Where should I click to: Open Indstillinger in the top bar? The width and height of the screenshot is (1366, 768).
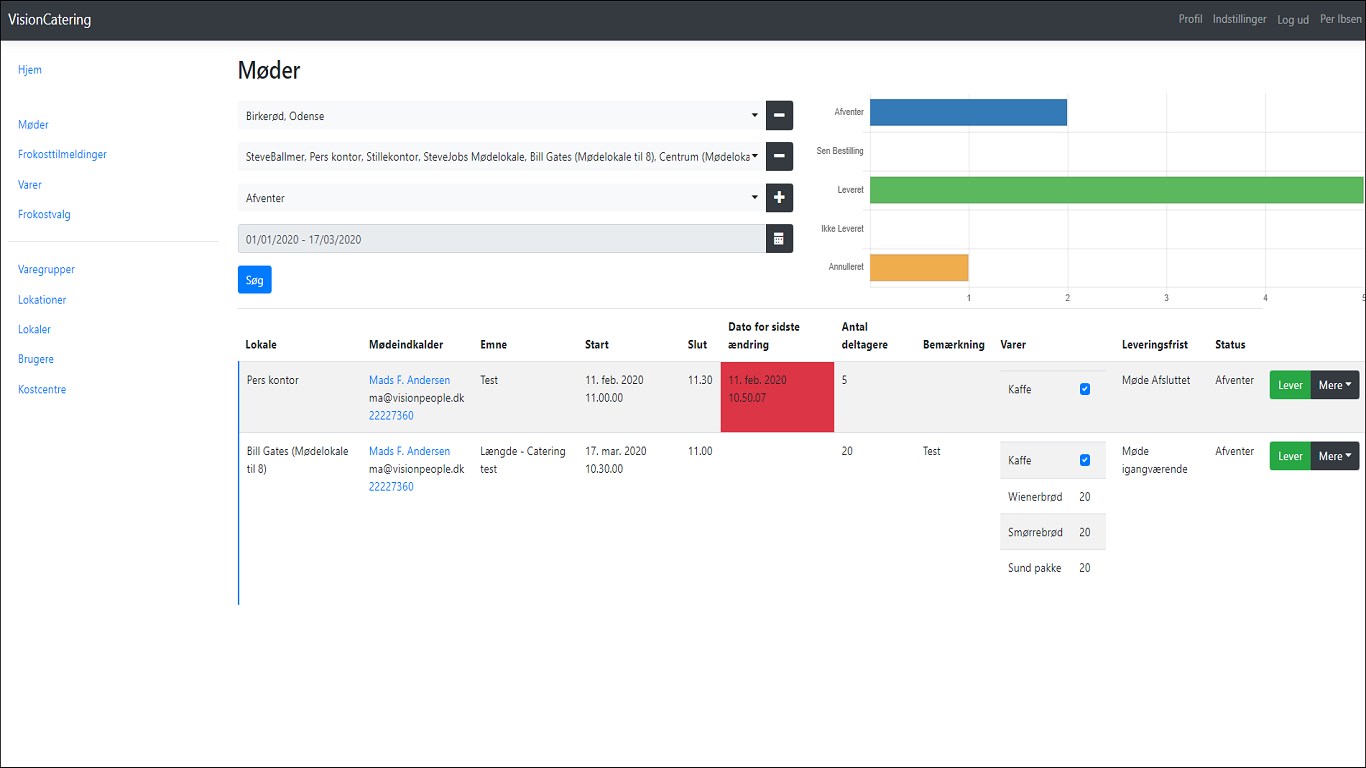pos(1240,19)
